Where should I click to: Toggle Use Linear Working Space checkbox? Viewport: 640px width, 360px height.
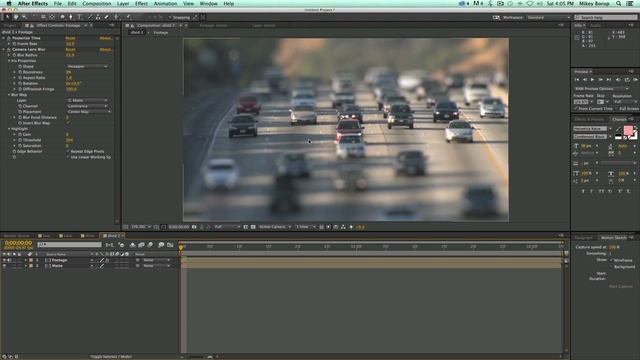[68, 157]
